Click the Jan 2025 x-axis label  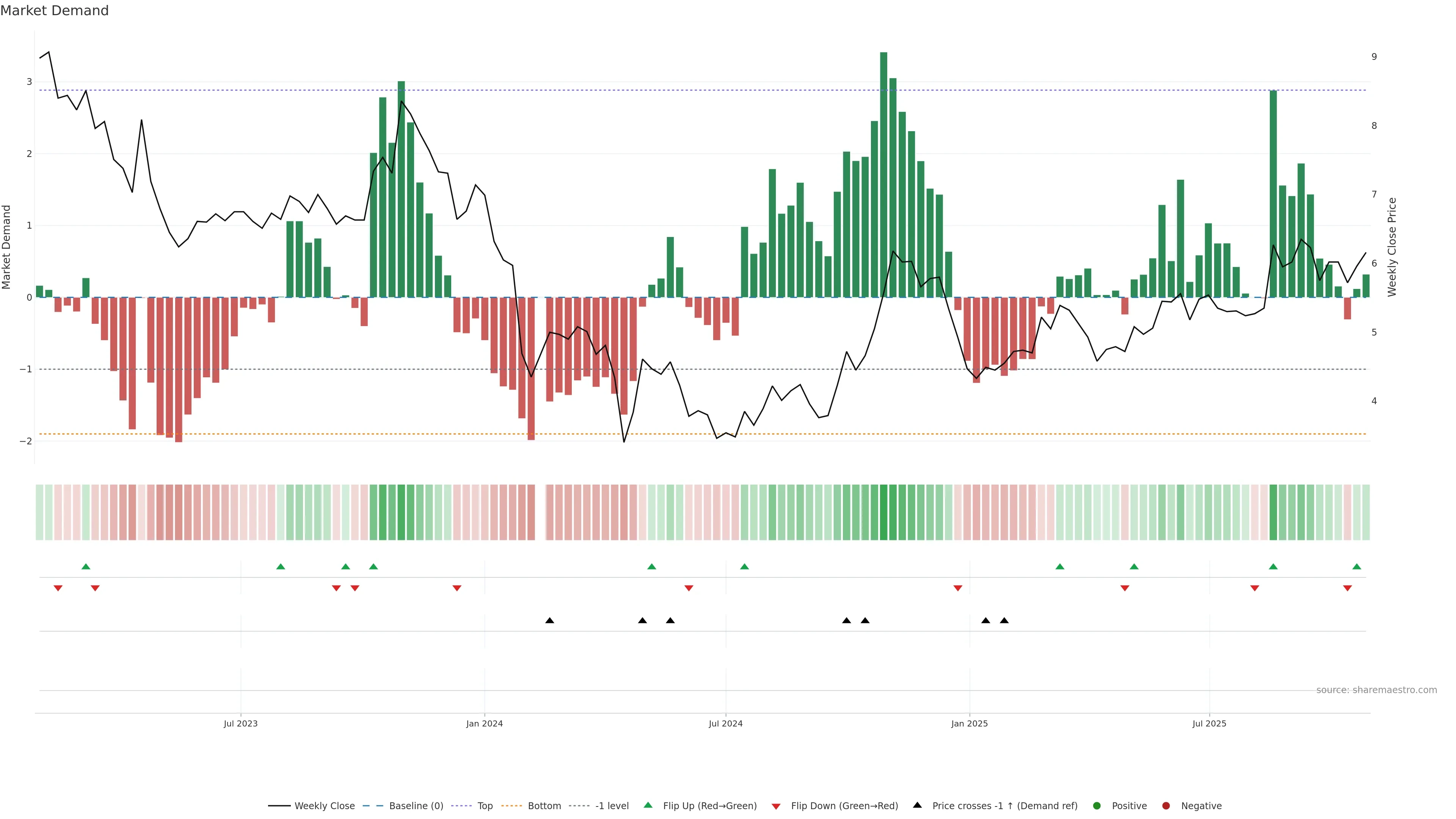pos(970,724)
